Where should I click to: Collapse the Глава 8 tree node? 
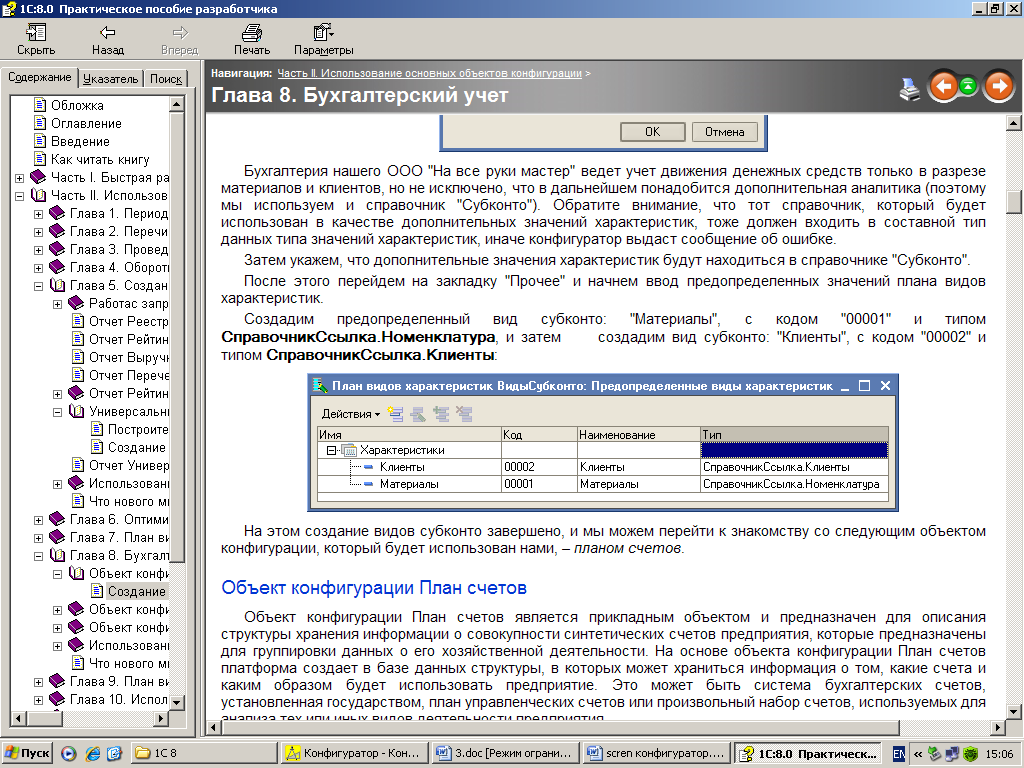click(39, 556)
